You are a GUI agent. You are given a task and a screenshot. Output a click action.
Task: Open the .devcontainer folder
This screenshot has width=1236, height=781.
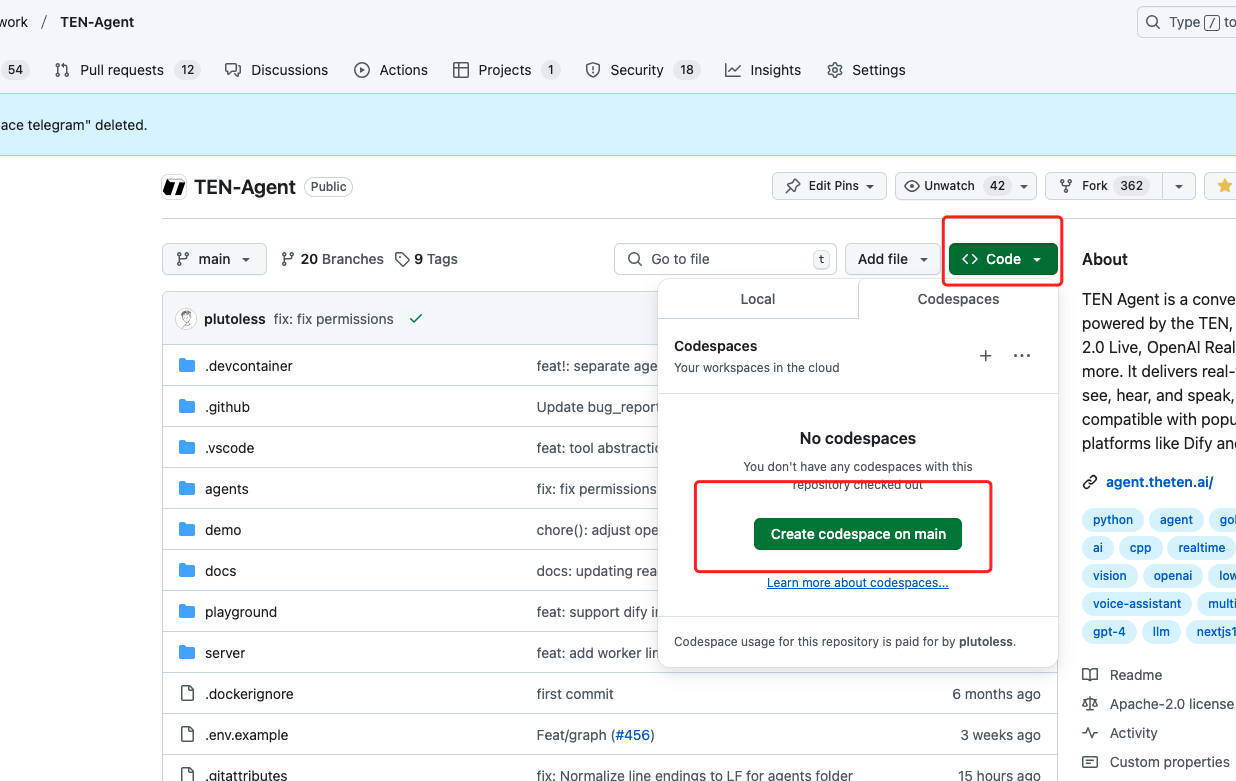tap(248, 366)
